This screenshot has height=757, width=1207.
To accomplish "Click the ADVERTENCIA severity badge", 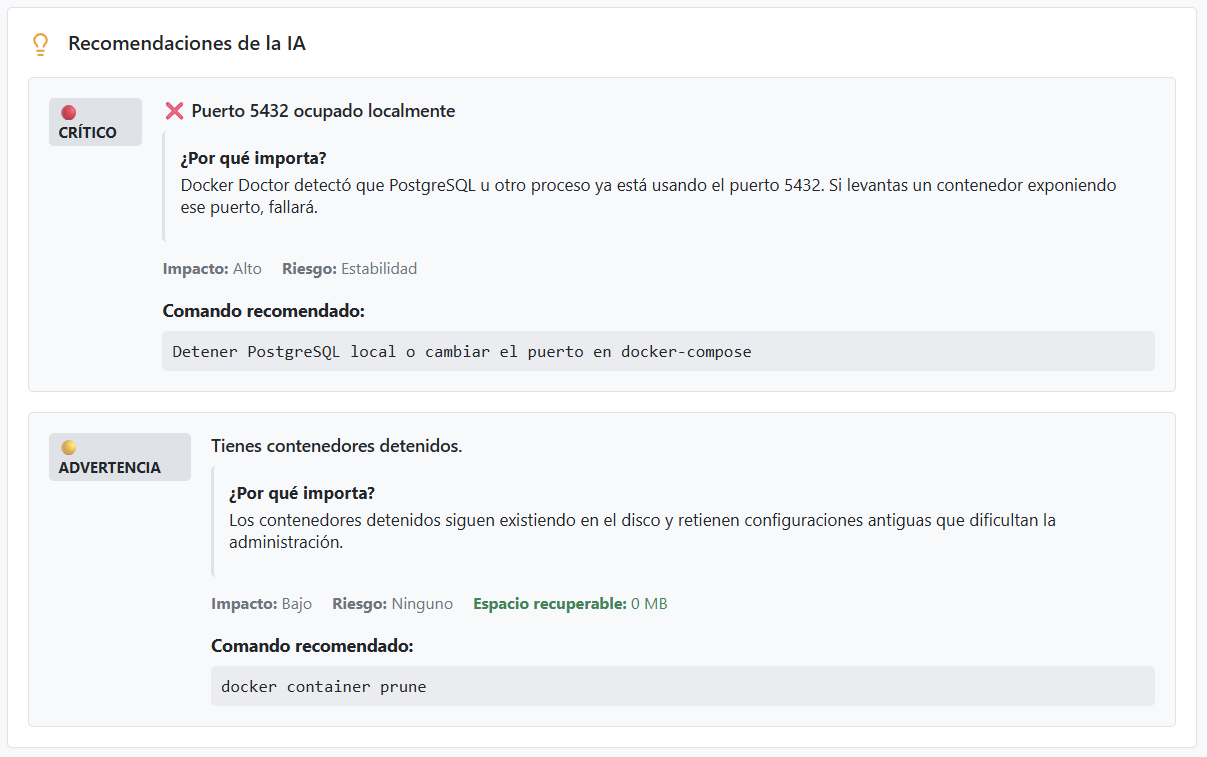I will pos(120,457).
